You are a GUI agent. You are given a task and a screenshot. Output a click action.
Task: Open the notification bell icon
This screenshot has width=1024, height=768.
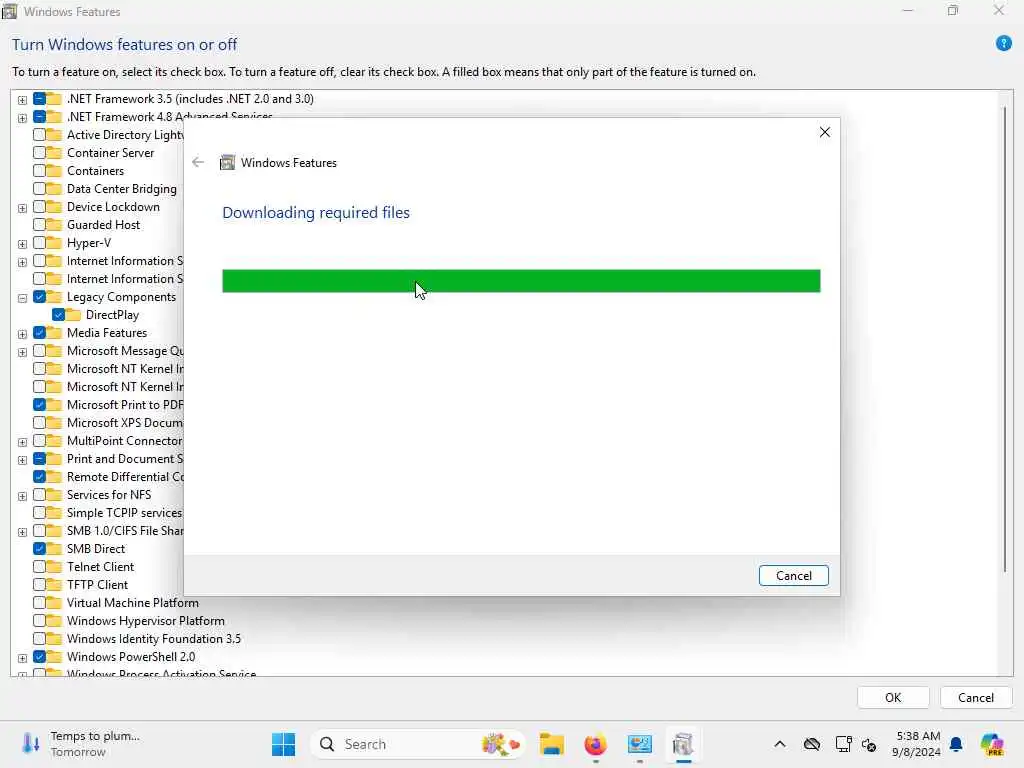click(956, 744)
